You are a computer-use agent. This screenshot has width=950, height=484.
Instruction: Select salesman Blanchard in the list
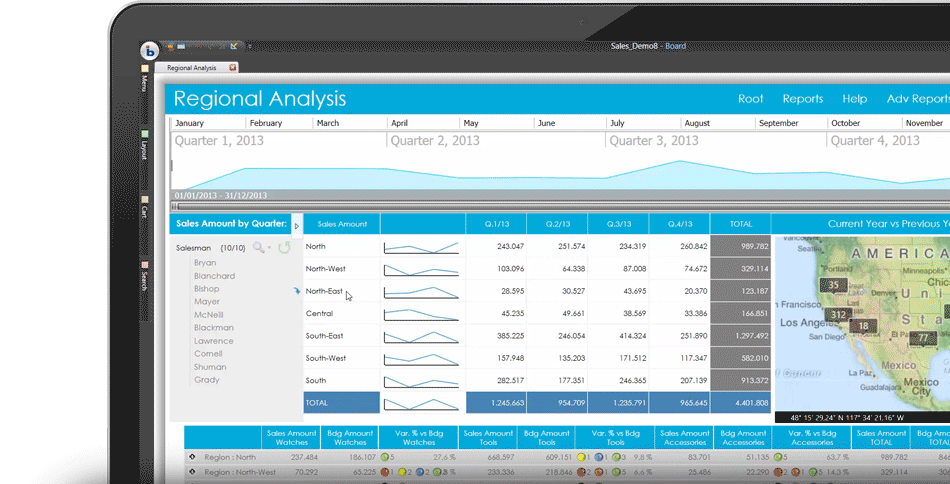pyautogui.click(x=214, y=276)
